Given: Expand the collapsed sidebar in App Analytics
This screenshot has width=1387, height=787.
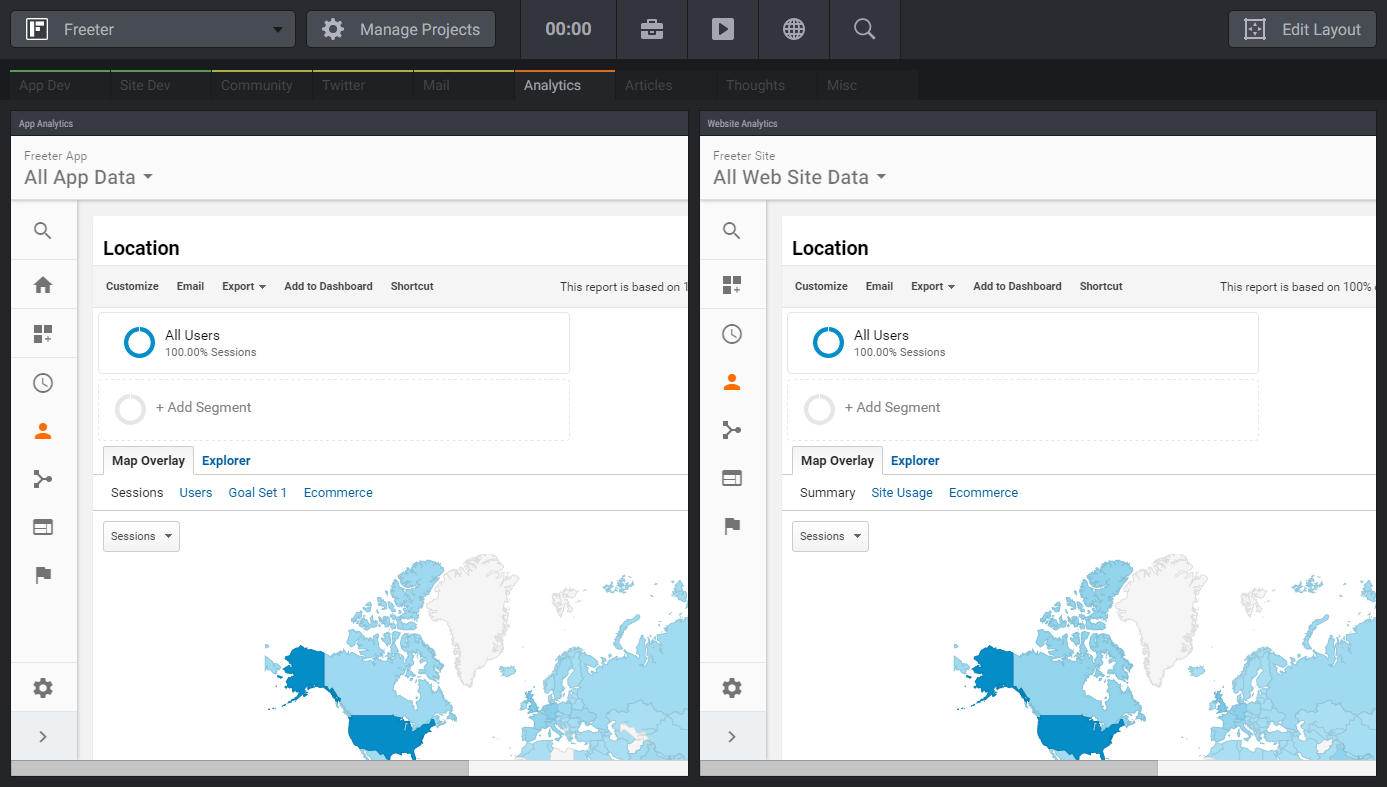Looking at the screenshot, I should click(43, 737).
